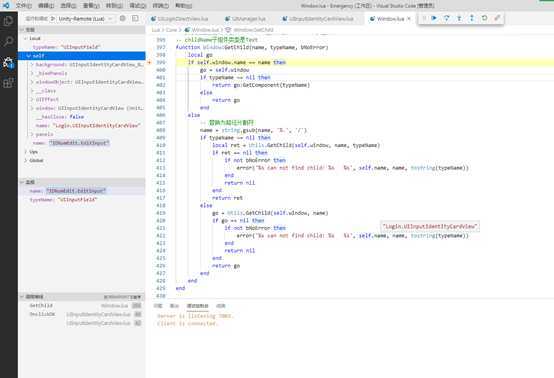Open the 调试 Debug menu
Screen dimensions: 554x378
(x=137, y=6)
